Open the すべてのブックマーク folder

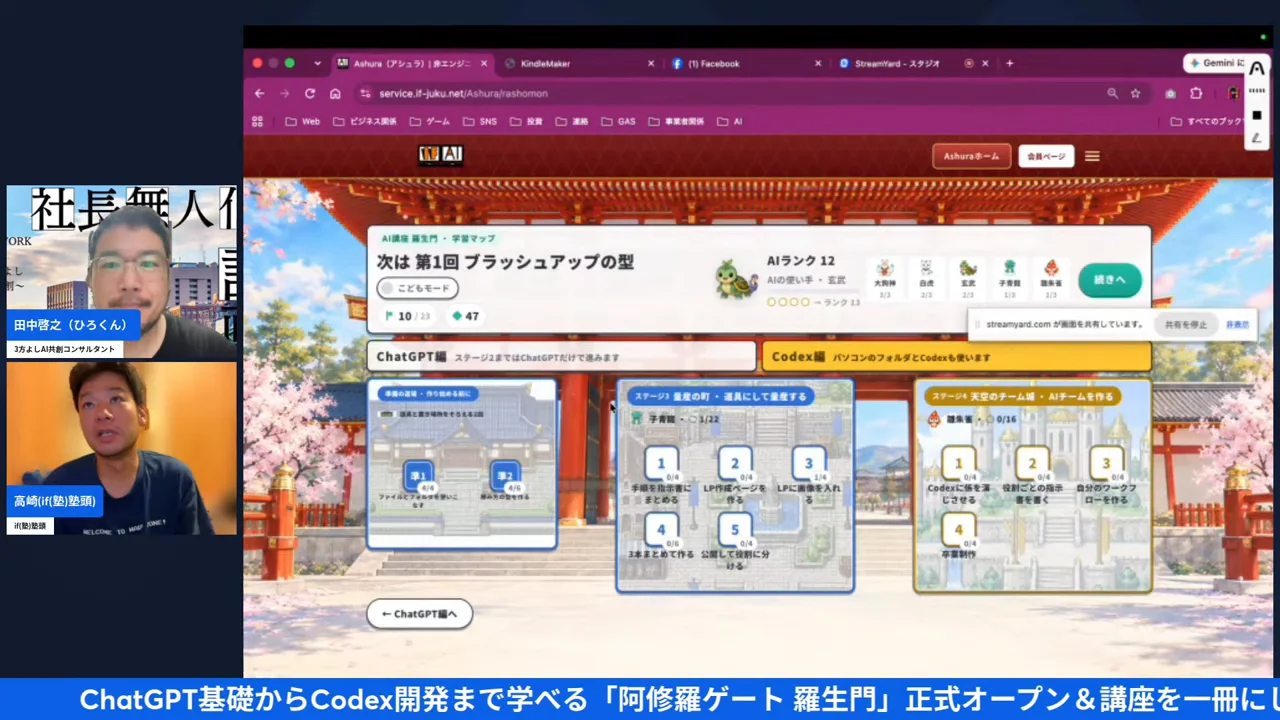coord(1207,121)
